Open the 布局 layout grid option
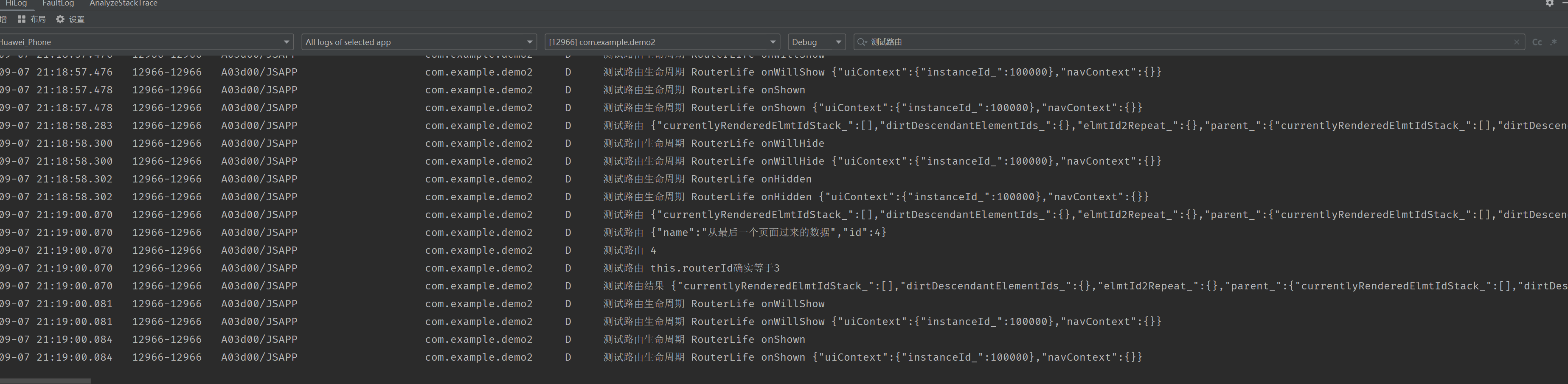Screen dimensions: 1568x384 click(x=32, y=20)
